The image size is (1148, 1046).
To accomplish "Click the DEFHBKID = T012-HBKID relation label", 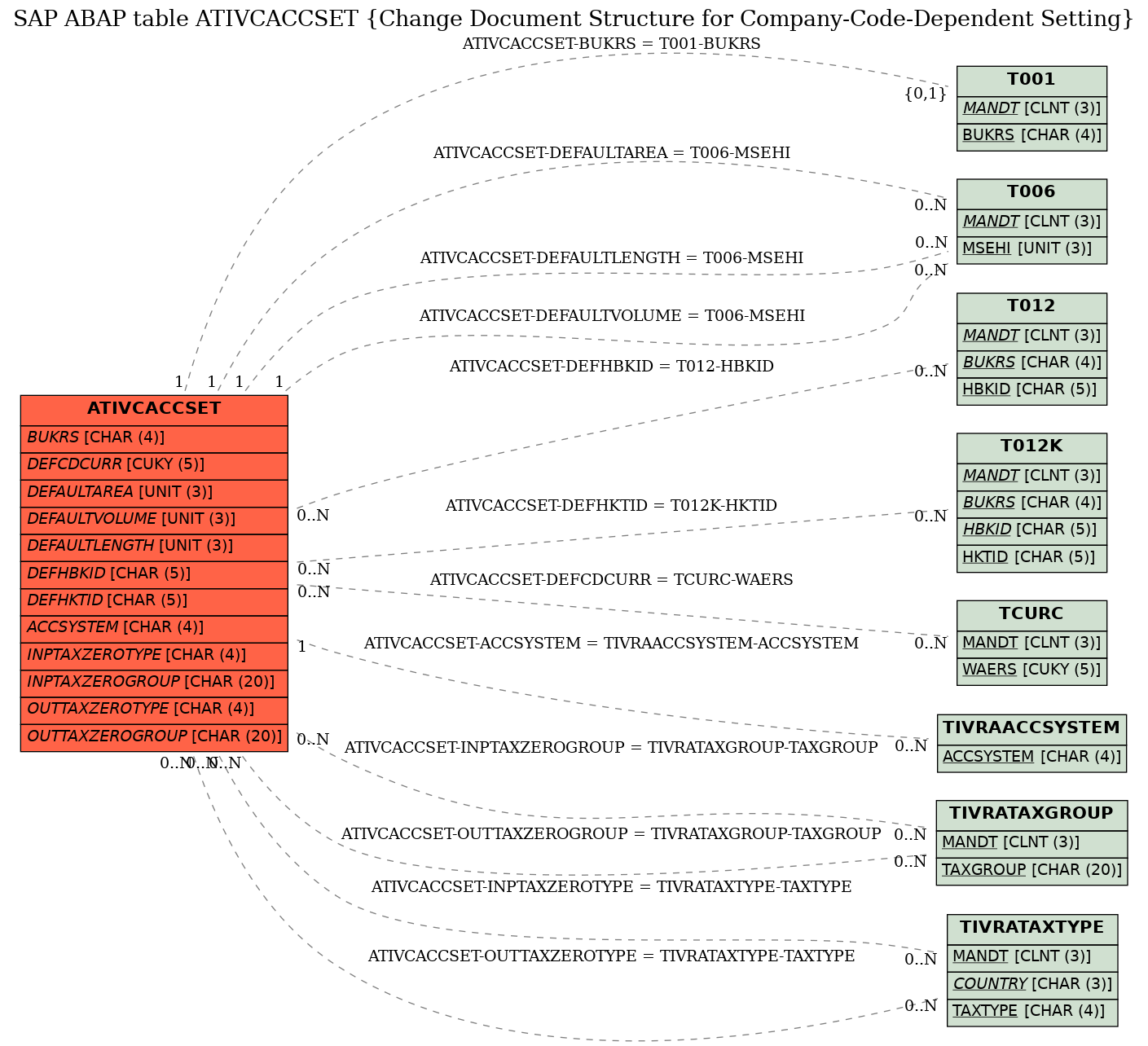I will pos(611,367).
